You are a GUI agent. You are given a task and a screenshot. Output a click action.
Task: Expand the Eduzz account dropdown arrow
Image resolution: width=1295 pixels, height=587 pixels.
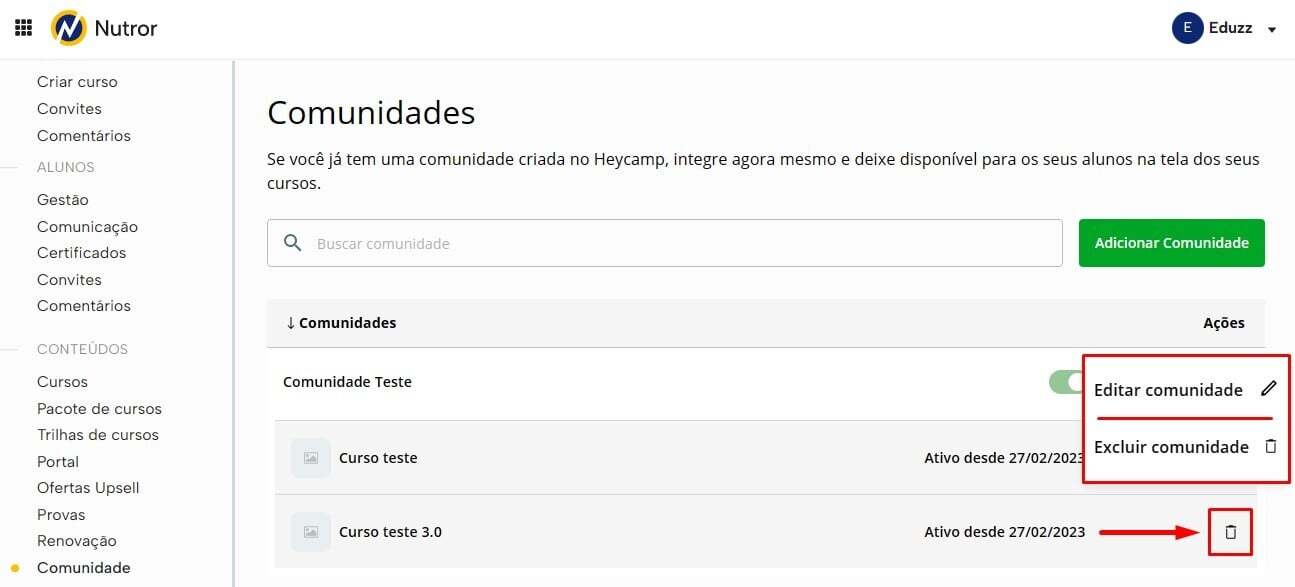pyautogui.click(x=1272, y=30)
